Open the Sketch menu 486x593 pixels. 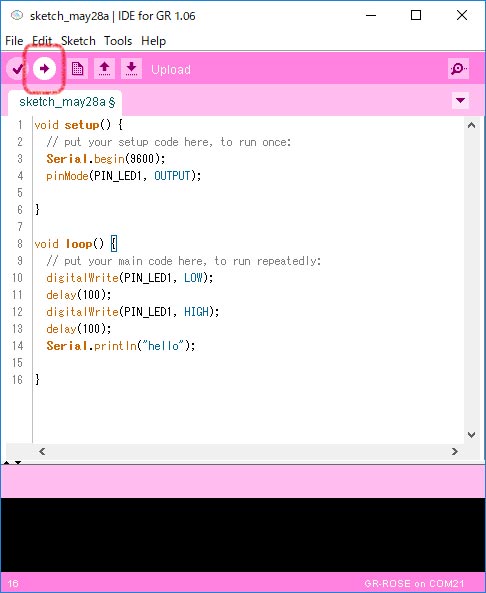(x=78, y=40)
